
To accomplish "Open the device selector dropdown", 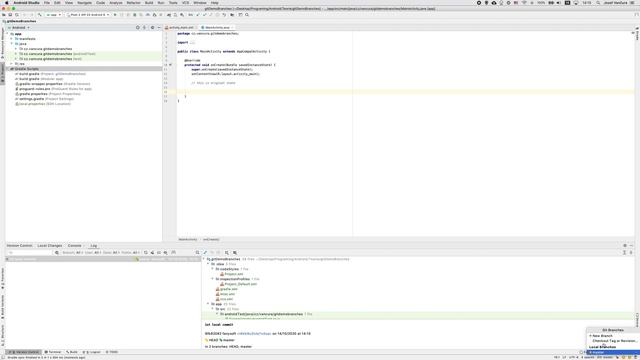I will pos(88,15).
